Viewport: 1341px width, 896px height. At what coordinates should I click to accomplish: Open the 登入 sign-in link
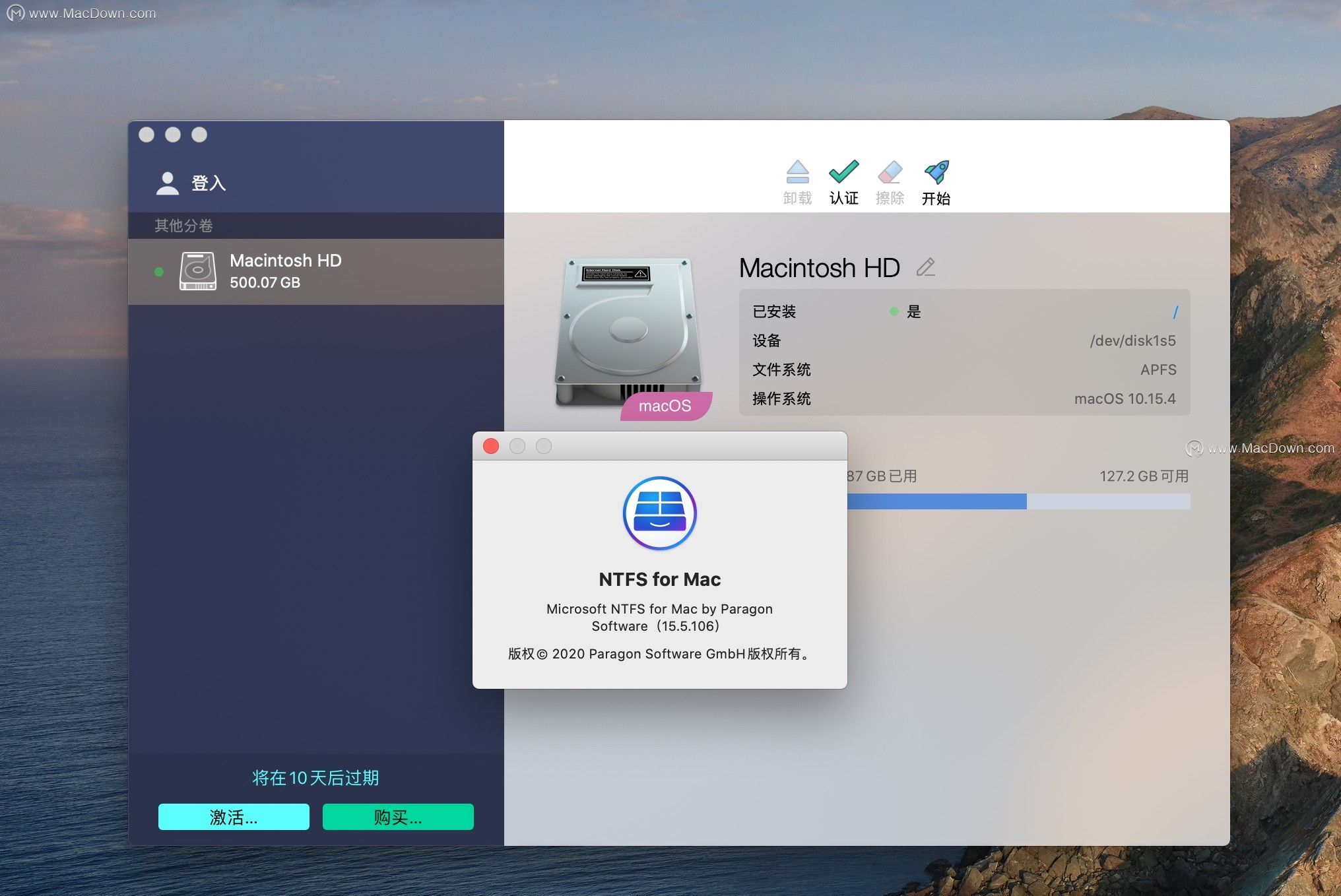tap(209, 183)
